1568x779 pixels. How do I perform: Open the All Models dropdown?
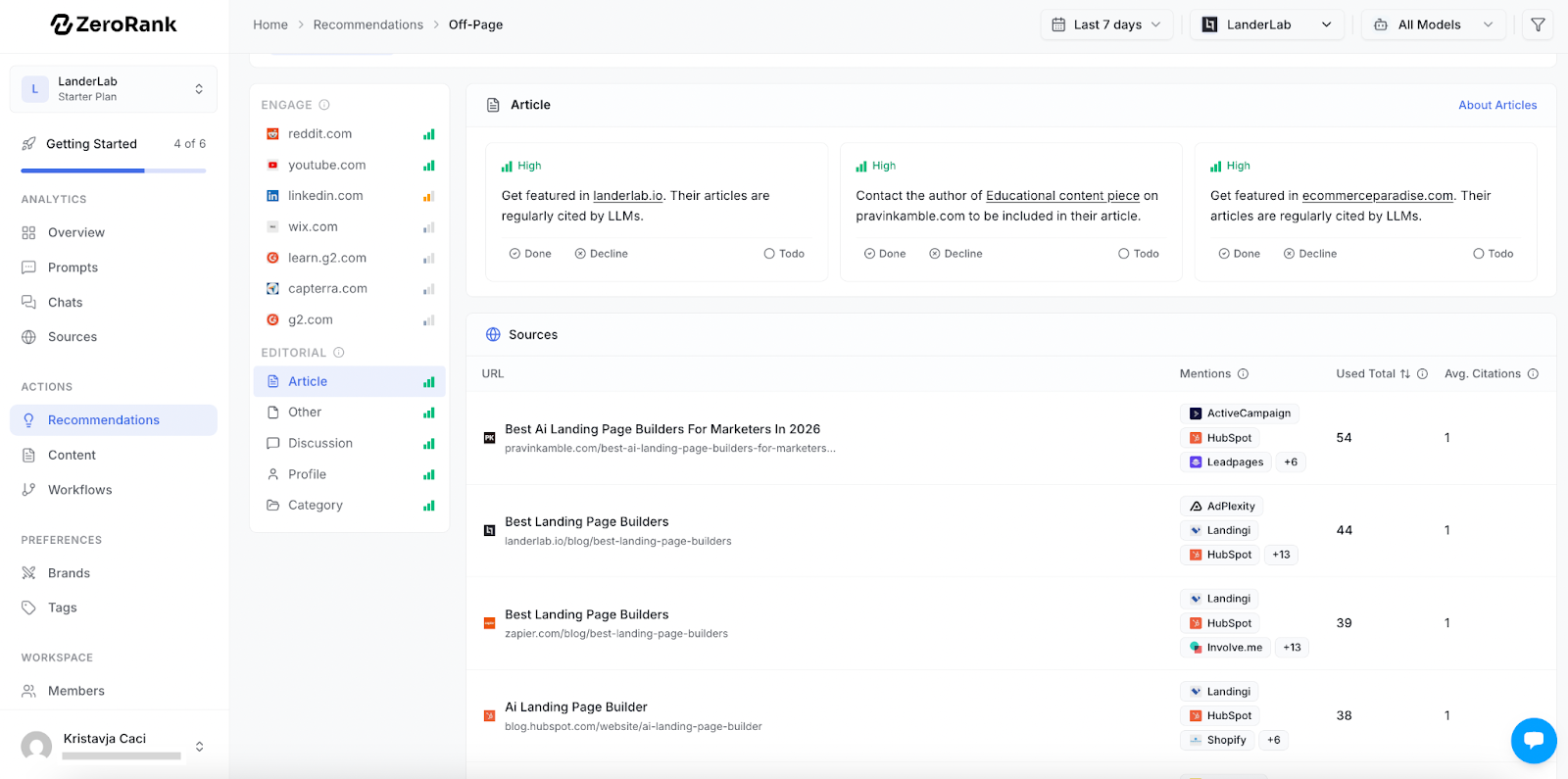(x=1435, y=24)
